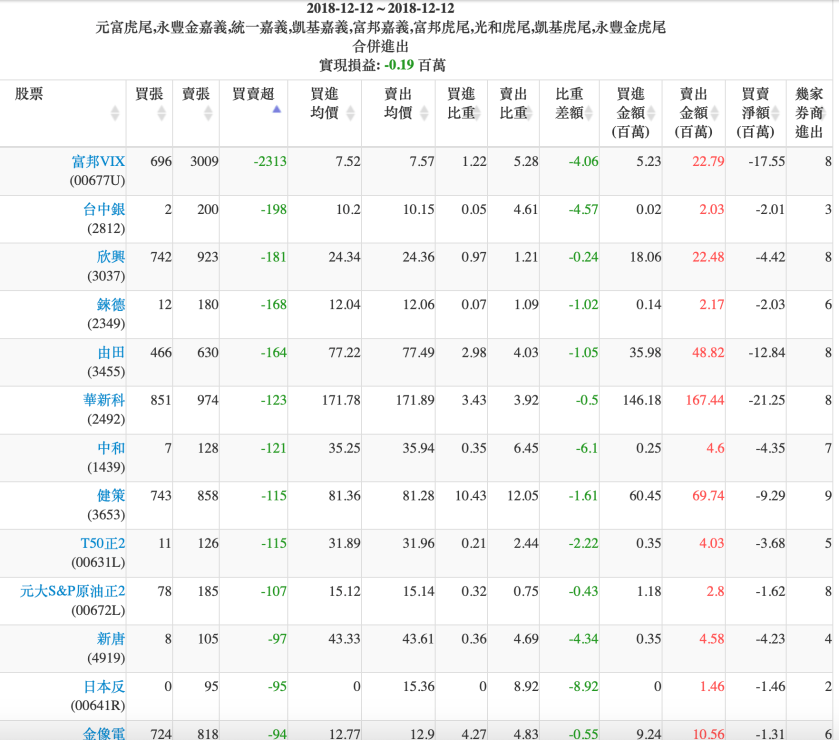
Task: Select 167.44 sell amount in 華新科 row
Action: [x=705, y=400]
